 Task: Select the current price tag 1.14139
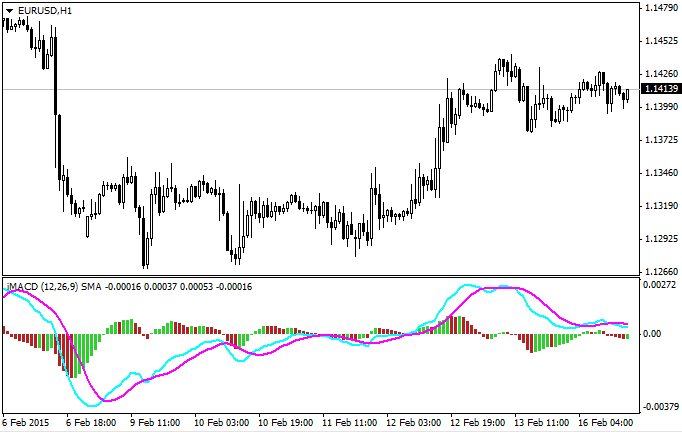point(658,90)
